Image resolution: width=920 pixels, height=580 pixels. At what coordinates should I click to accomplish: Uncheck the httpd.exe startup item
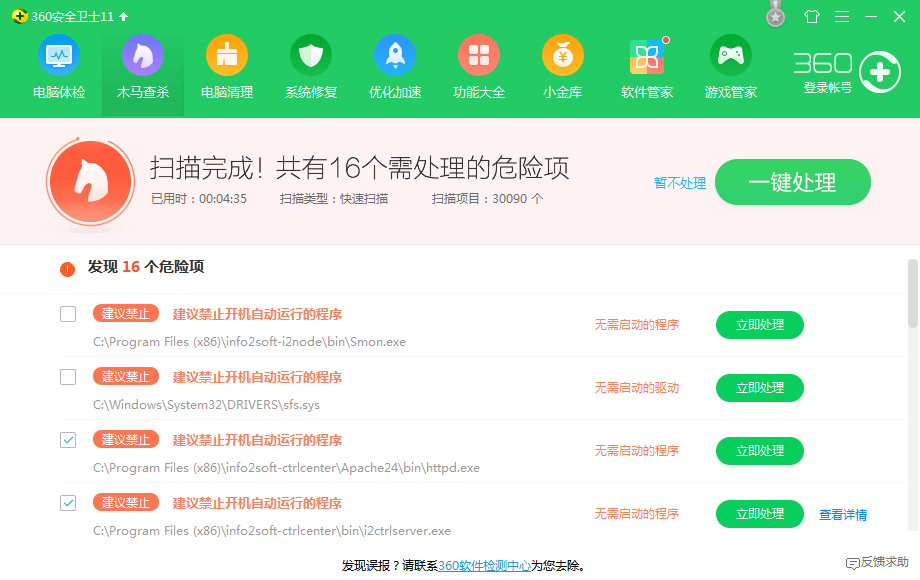click(x=68, y=440)
